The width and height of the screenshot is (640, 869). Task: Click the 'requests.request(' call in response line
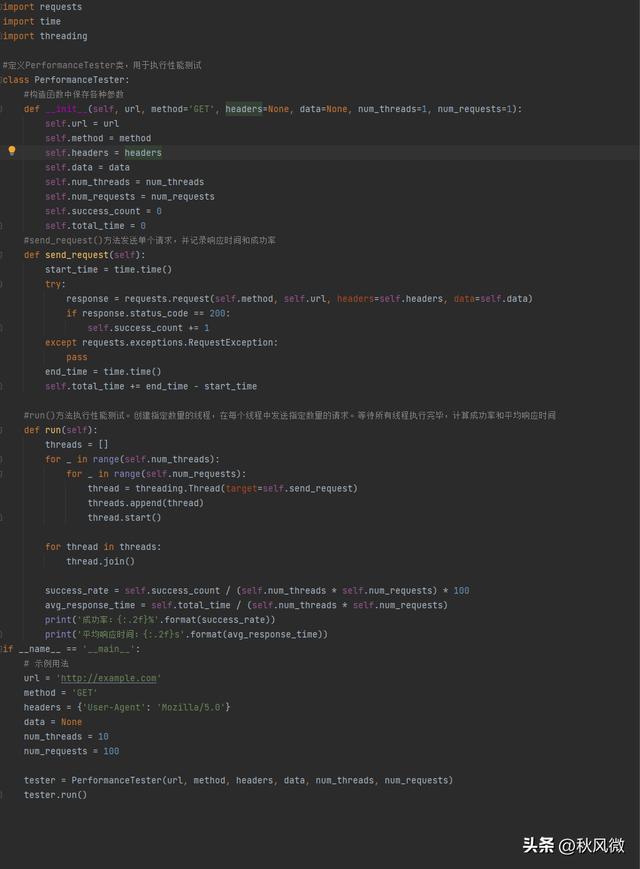coord(169,299)
